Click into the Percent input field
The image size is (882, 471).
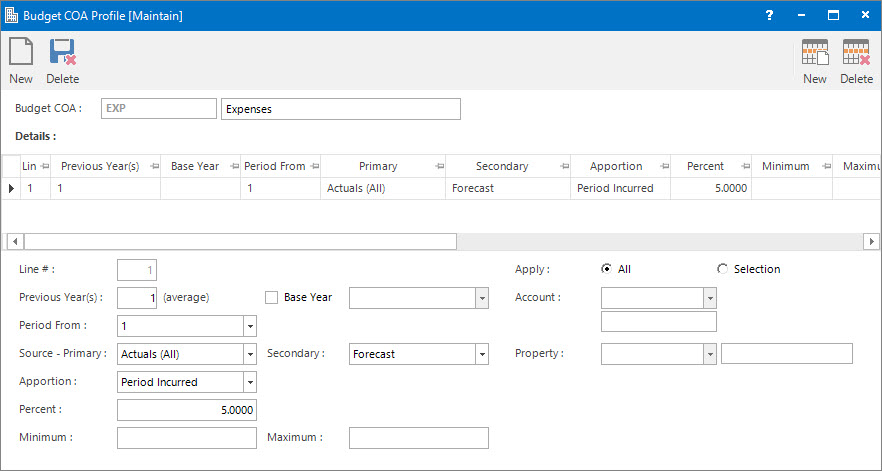pyautogui.click(x=187, y=410)
